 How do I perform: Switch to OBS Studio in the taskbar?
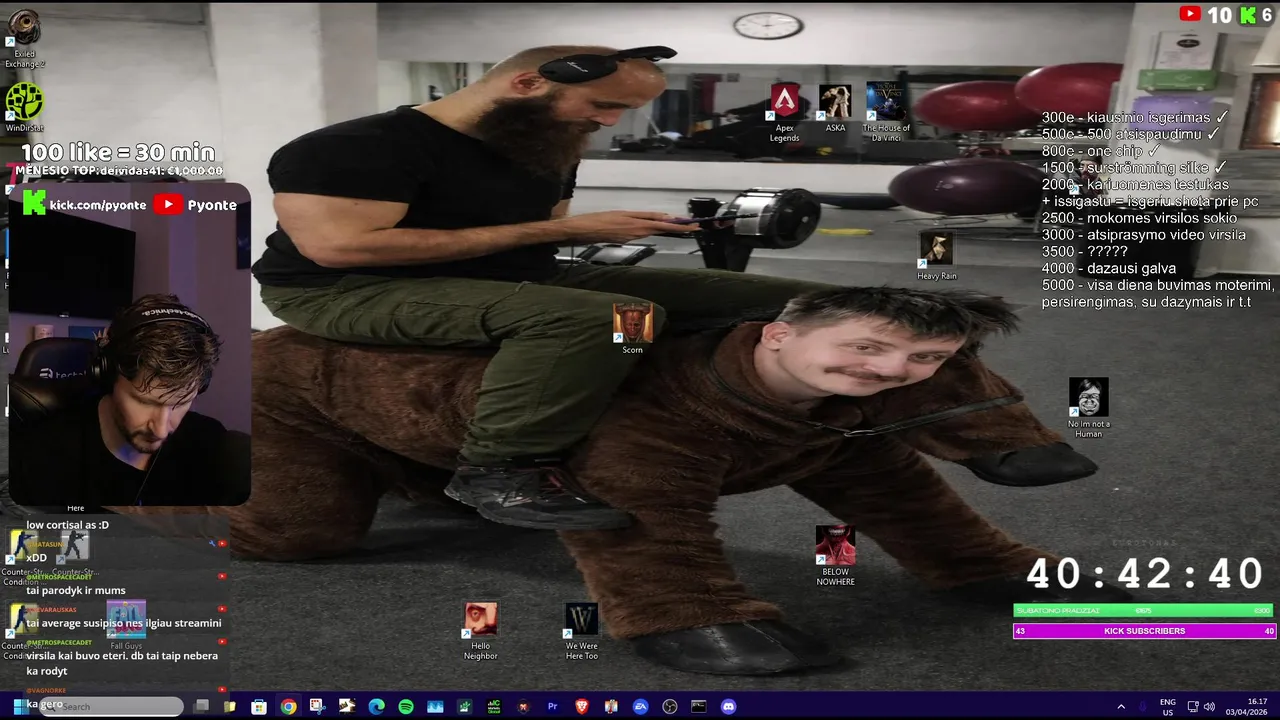tap(670, 706)
